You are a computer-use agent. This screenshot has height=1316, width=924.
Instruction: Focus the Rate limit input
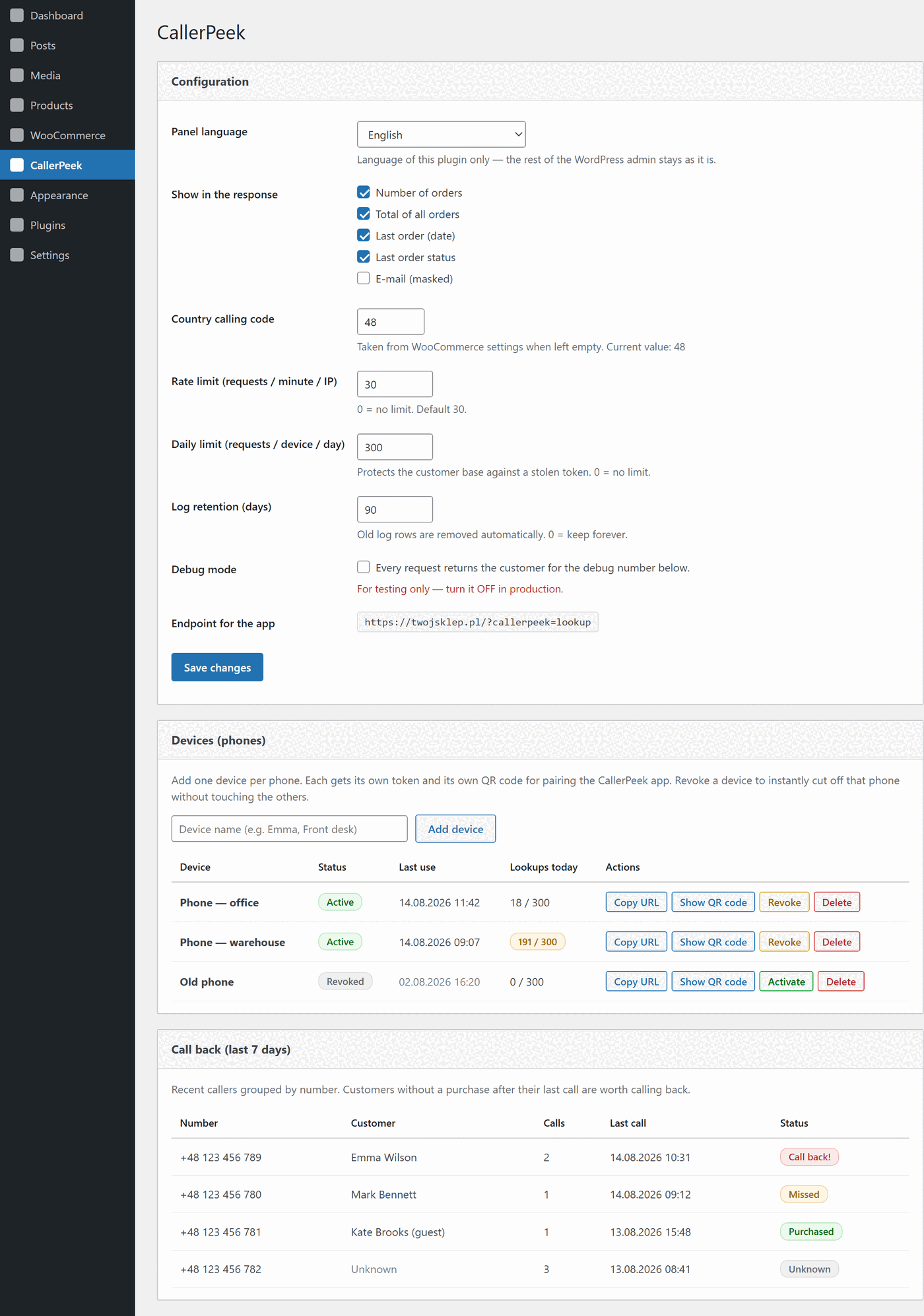395,384
